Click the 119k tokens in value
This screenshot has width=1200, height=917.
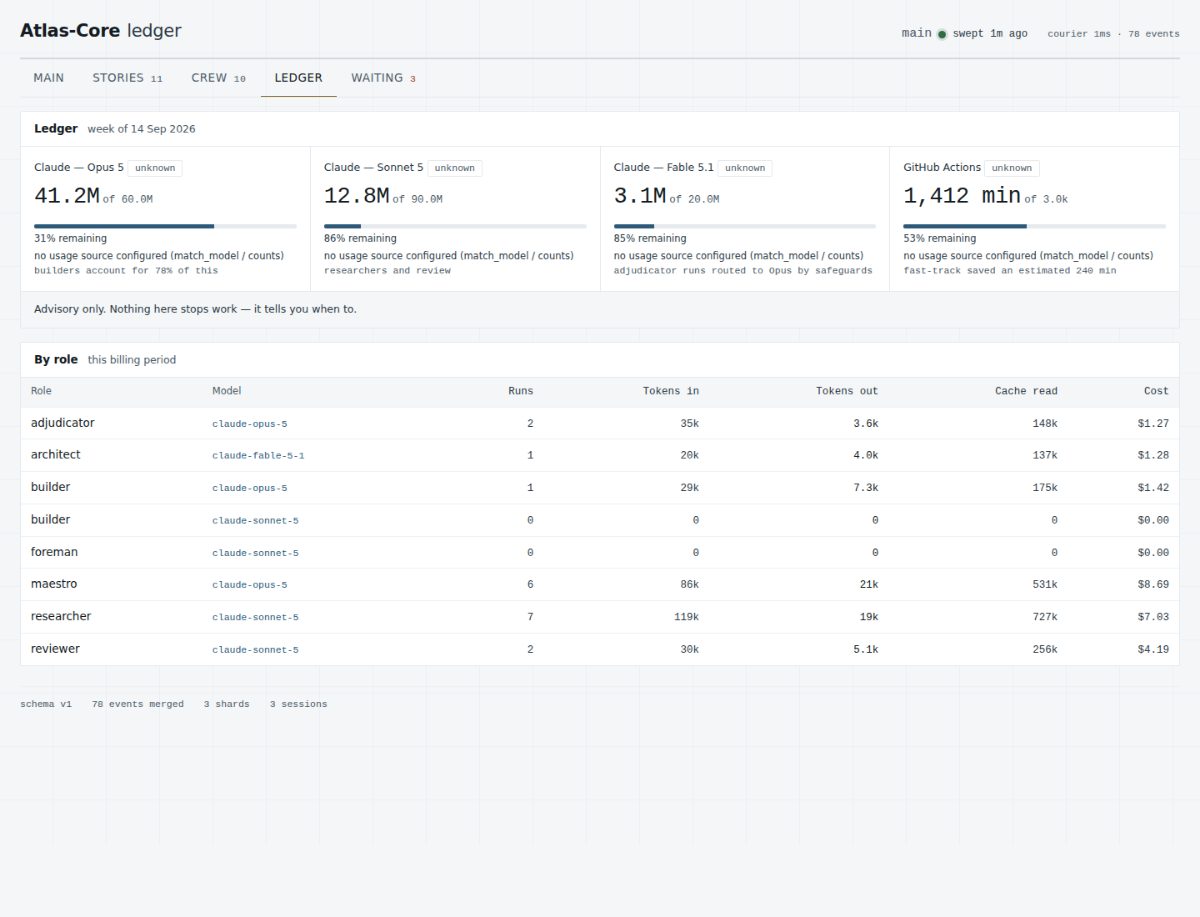[686, 617]
